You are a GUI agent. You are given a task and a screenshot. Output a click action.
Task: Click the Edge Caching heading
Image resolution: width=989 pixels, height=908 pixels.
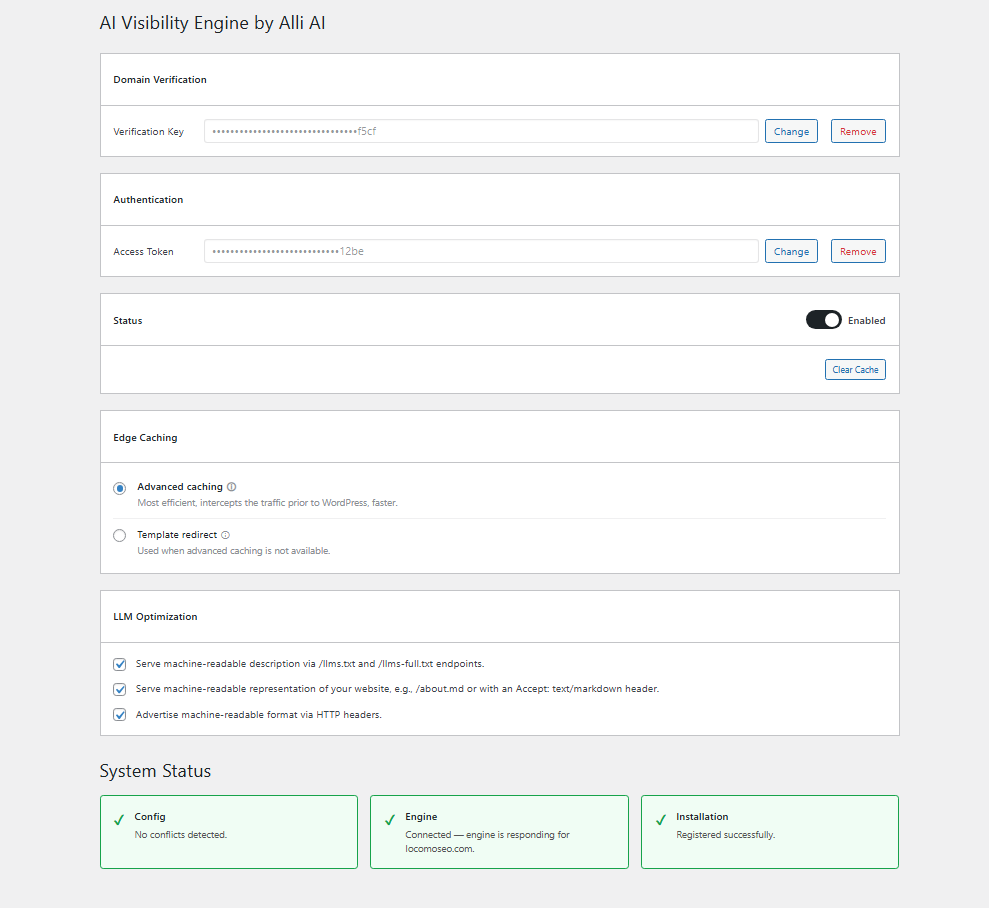[145, 438]
